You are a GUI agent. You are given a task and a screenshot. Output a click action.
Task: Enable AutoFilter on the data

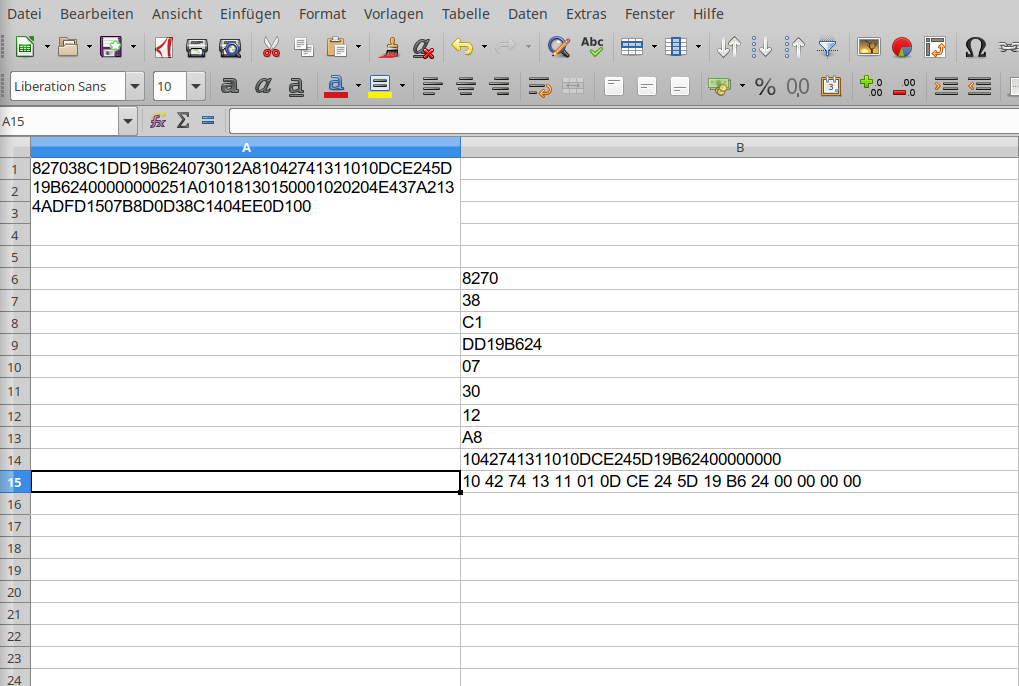pyautogui.click(x=826, y=47)
